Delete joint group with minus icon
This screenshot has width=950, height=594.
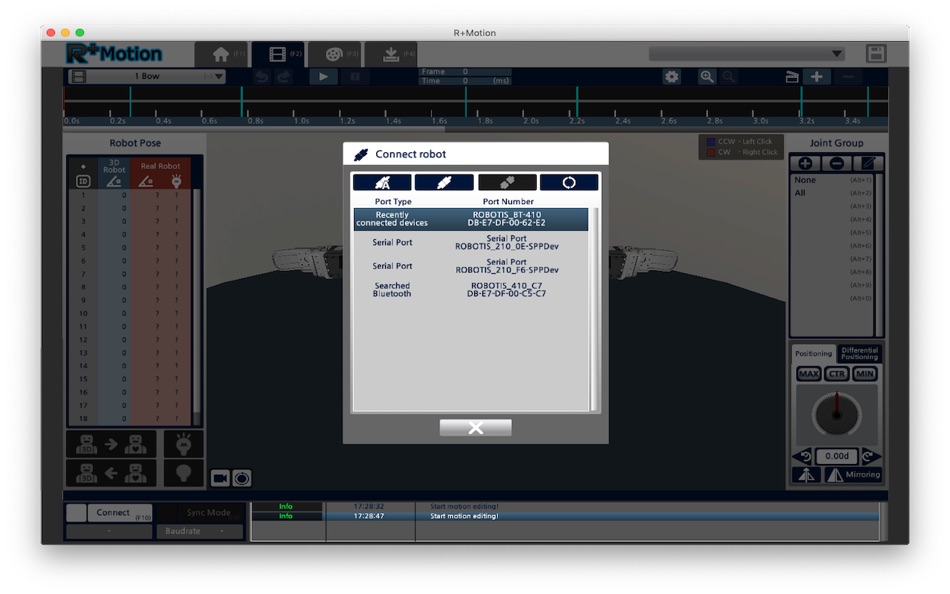point(837,164)
